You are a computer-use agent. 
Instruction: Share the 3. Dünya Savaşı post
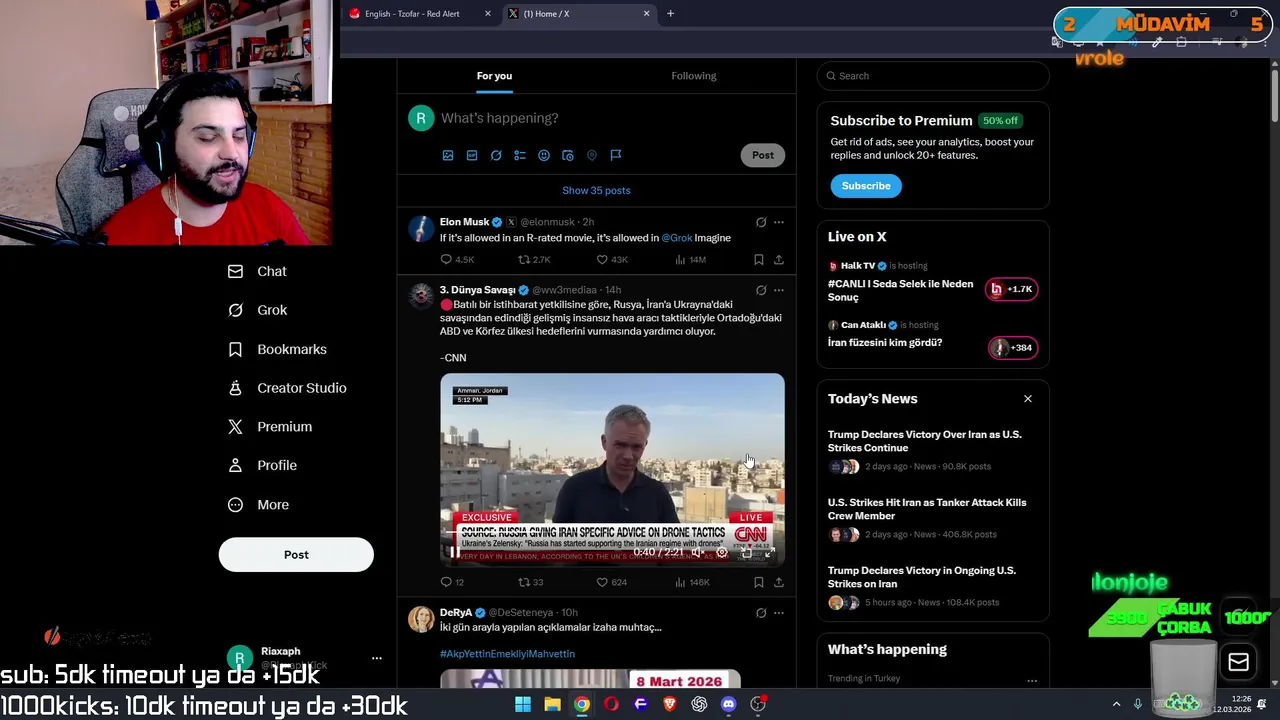[x=779, y=582]
